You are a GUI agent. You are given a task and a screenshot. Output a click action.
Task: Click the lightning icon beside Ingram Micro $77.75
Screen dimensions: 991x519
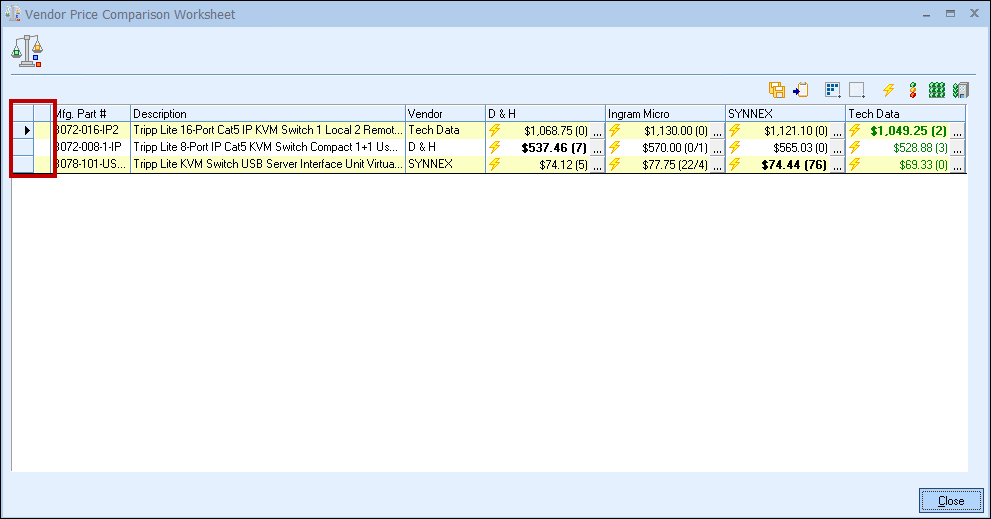614,164
